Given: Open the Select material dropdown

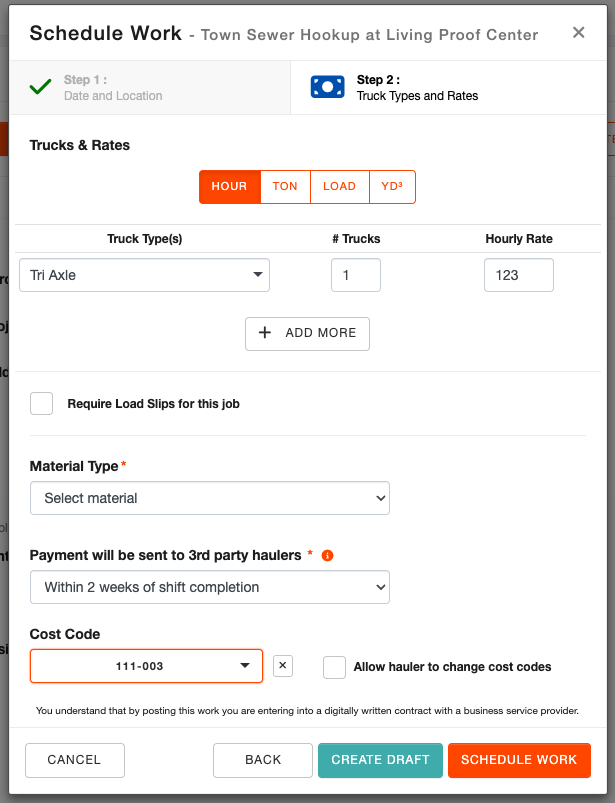Looking at the screenshot, I should click(x=209, y=498).
